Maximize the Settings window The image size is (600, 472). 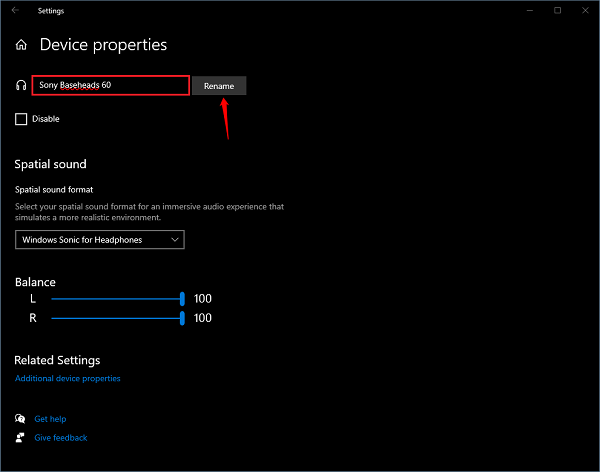click(x=557, y=11)
